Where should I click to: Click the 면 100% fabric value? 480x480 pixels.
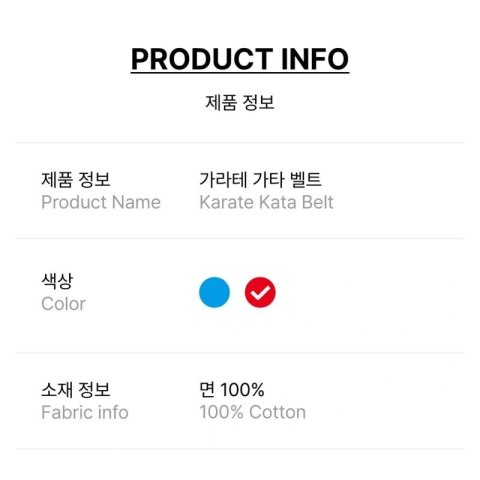(x=232, y=389)
